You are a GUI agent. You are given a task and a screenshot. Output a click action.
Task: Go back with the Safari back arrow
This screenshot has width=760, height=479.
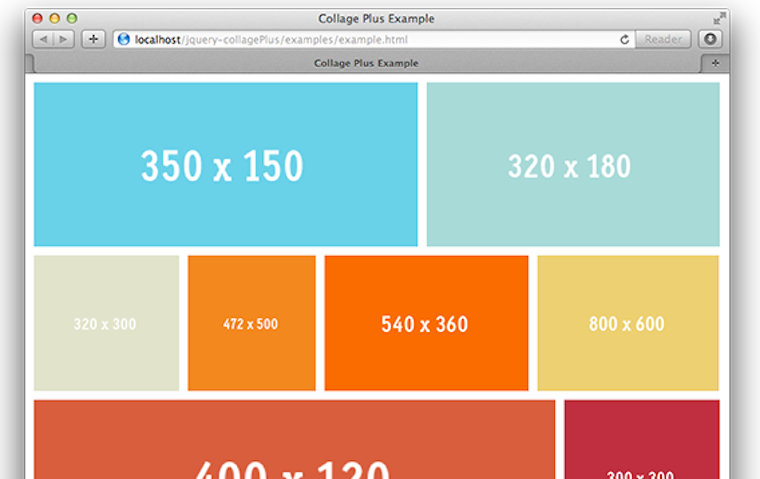tap(43, 39)
